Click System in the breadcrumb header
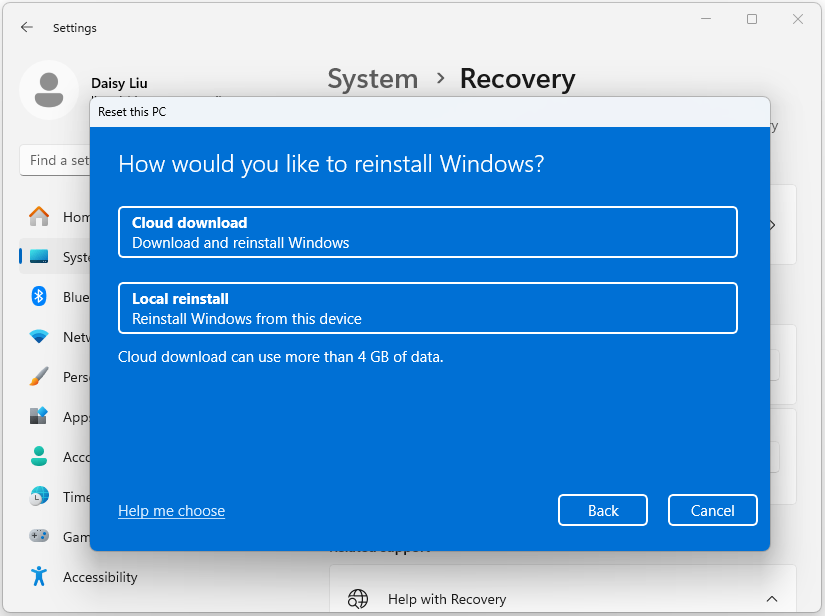This screenshot has width=825, height=616. click(372, 79)
